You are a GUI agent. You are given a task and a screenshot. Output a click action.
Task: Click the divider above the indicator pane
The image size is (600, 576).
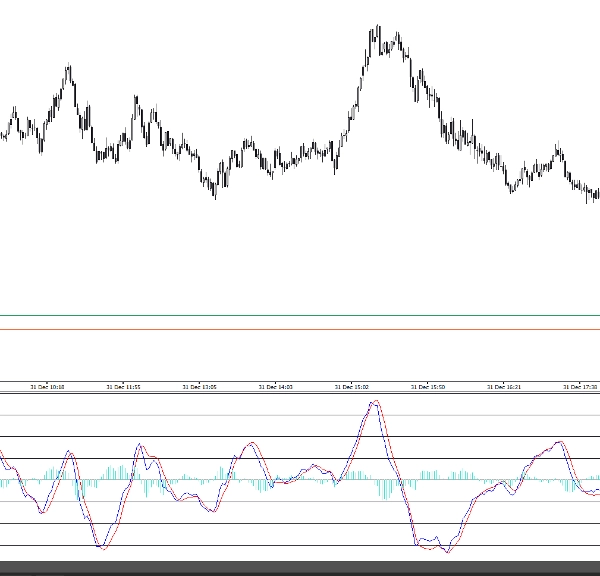(x=300, y=393)
